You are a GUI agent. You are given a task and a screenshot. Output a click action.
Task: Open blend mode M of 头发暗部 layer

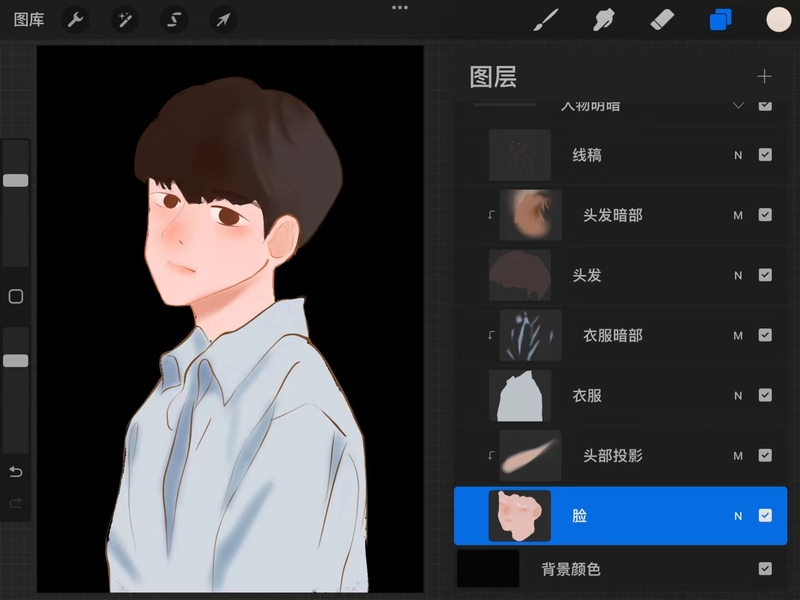click(x=738, y=215)
